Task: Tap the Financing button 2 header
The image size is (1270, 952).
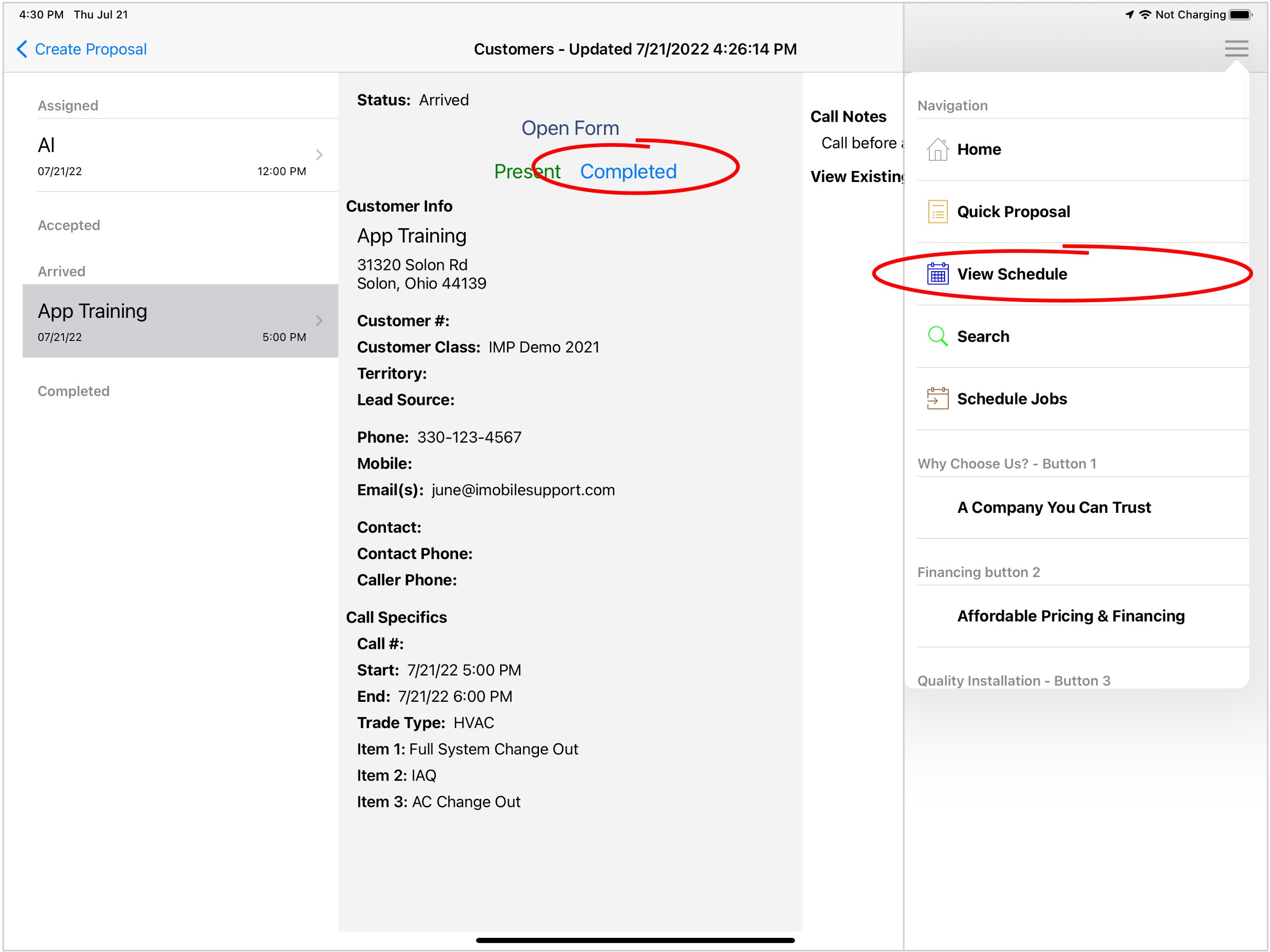Action: click(x=978, y=572)
